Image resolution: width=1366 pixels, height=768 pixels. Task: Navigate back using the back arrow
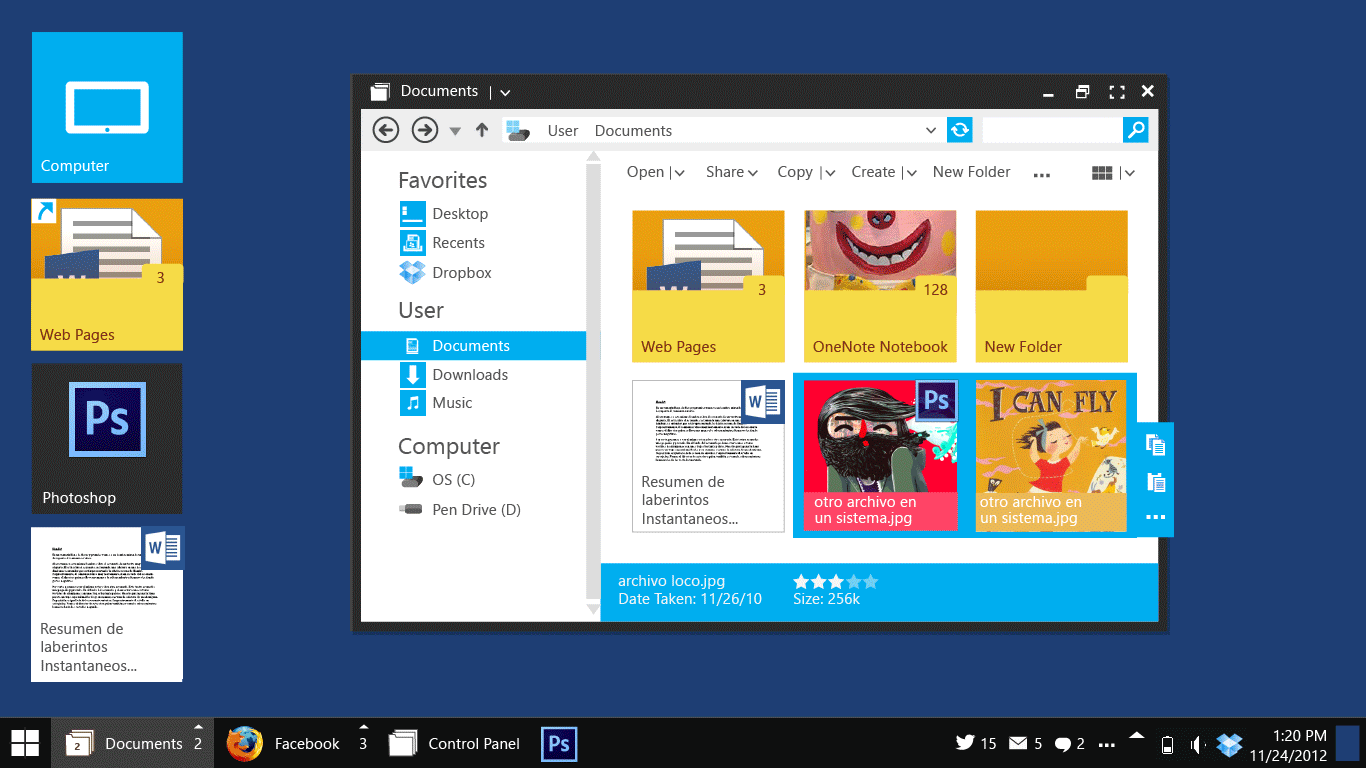(x=385, y=130)
